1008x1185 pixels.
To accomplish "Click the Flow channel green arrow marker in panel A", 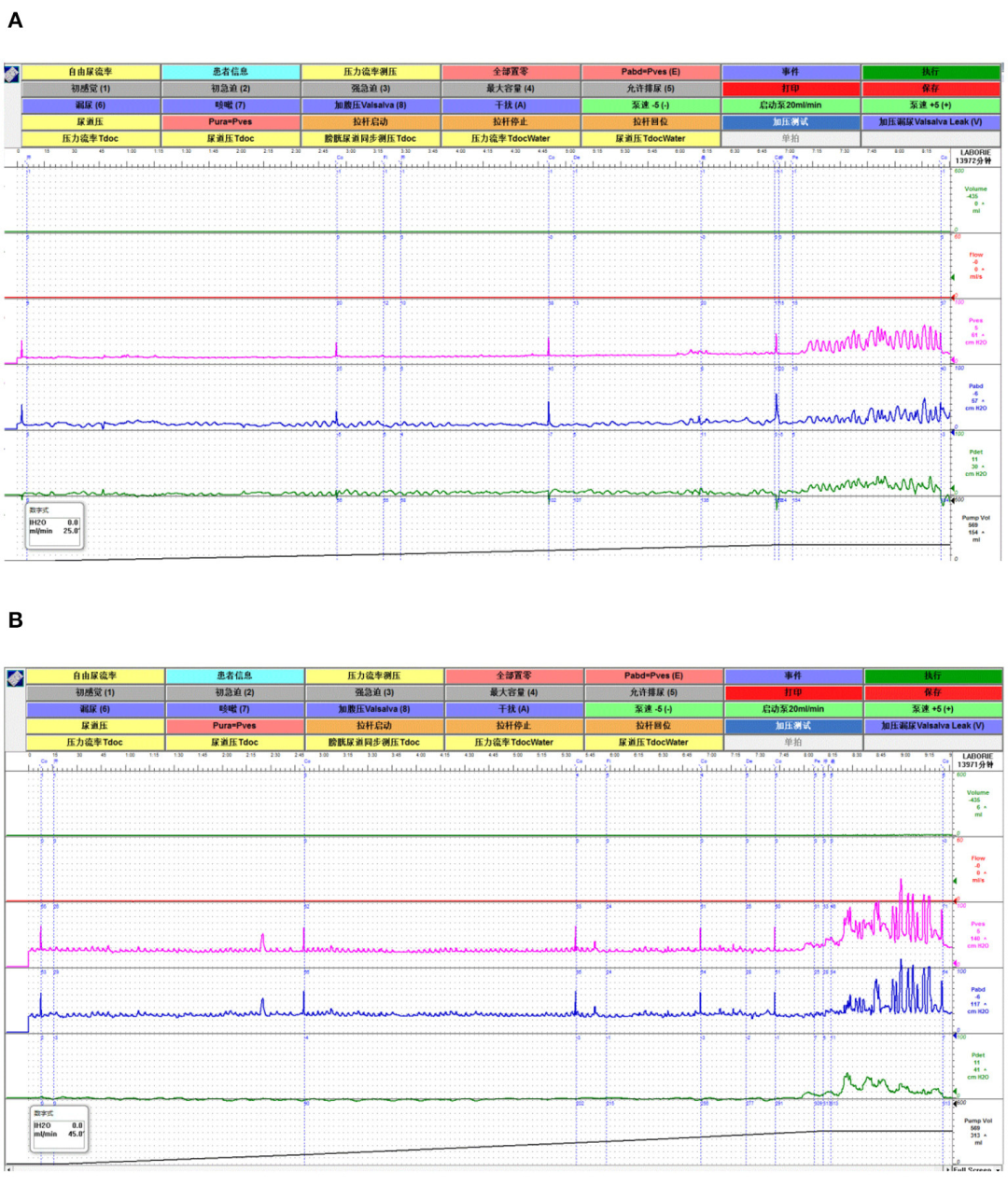I will tap(951, 277).
